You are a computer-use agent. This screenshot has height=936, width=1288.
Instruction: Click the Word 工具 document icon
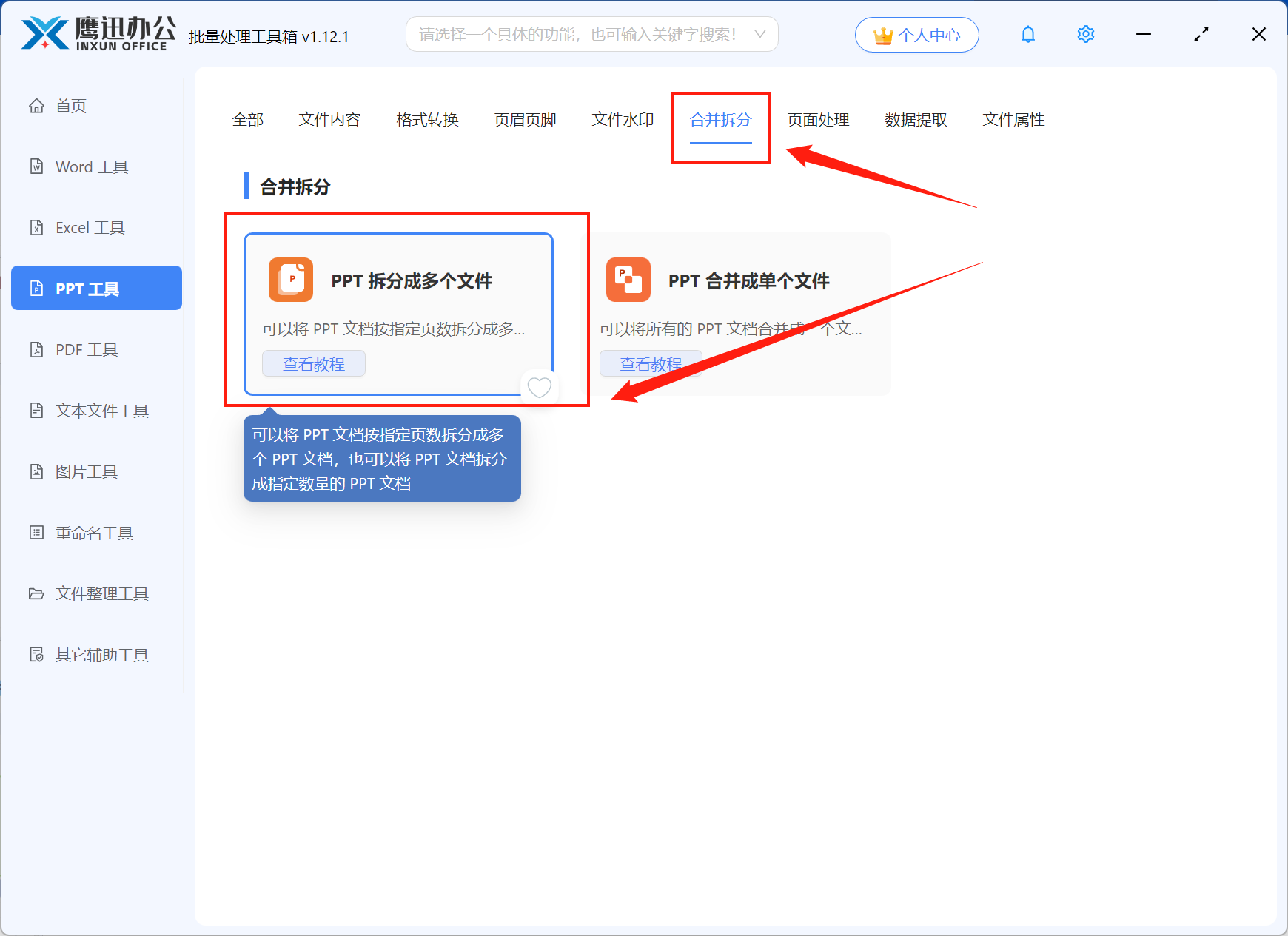(36, 166)
